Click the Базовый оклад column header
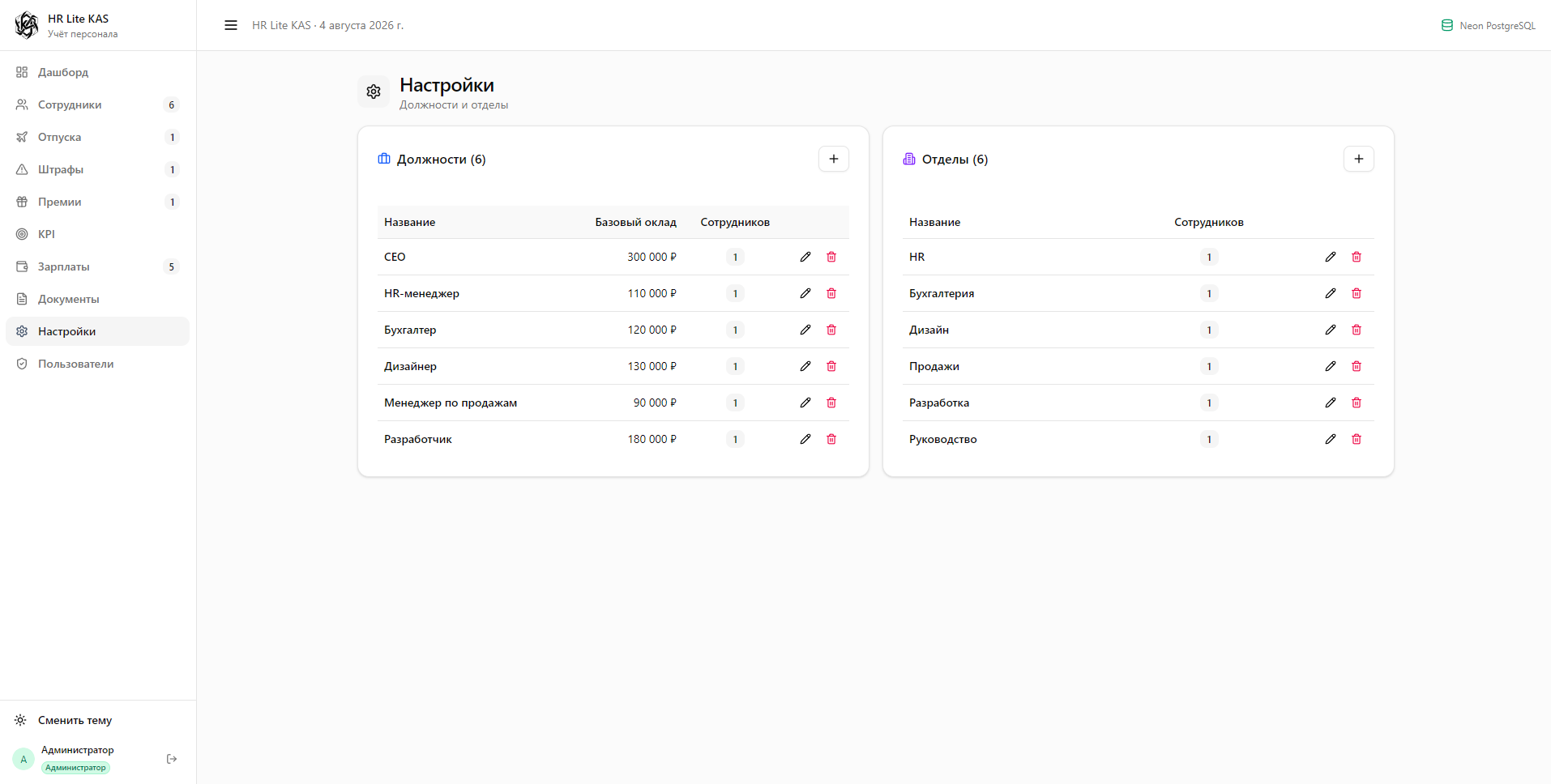Screen dimensions: 1551x784 click(x=635, y=222)
